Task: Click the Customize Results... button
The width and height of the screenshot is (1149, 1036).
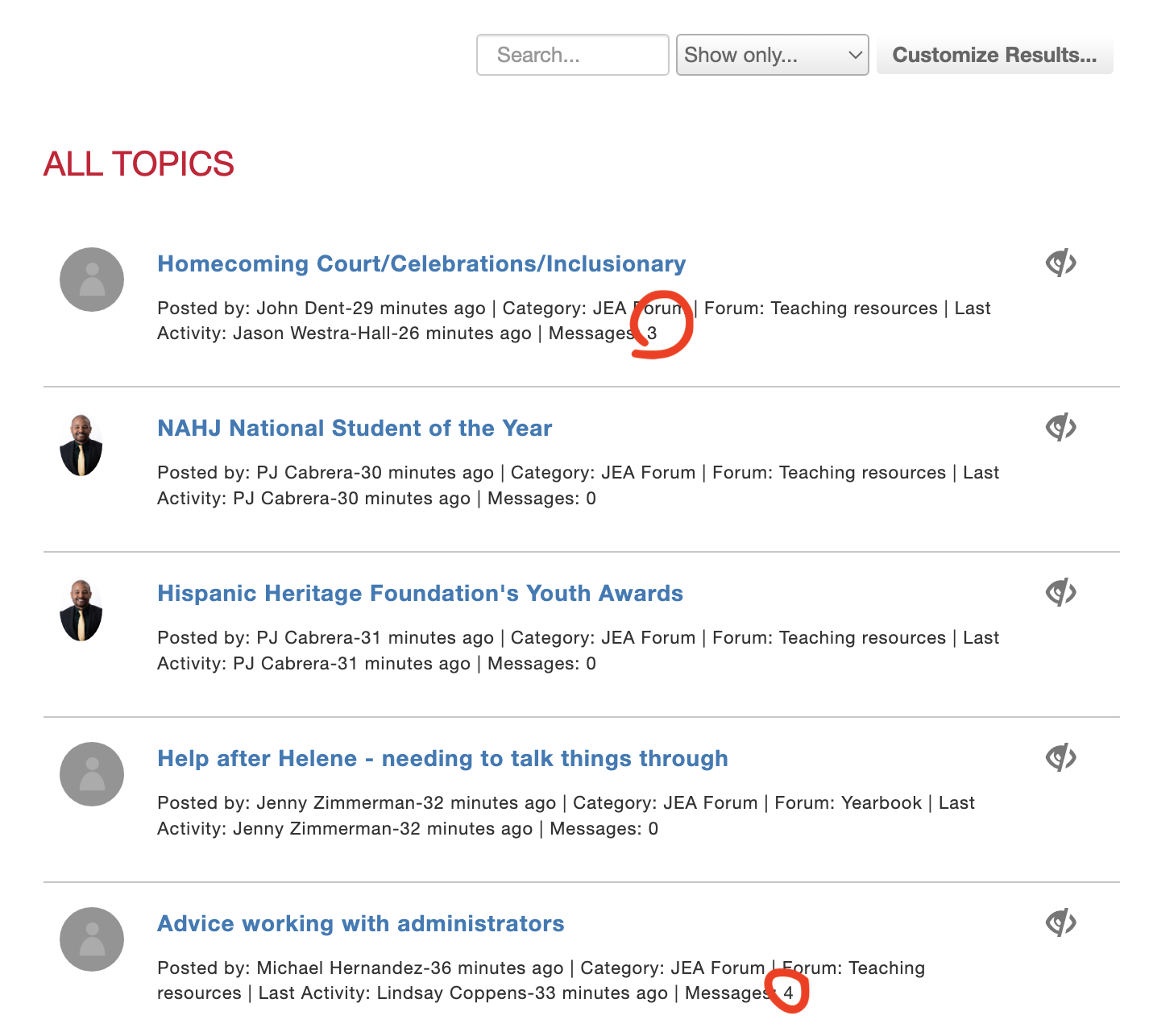Action: click(x=994, y=55)
